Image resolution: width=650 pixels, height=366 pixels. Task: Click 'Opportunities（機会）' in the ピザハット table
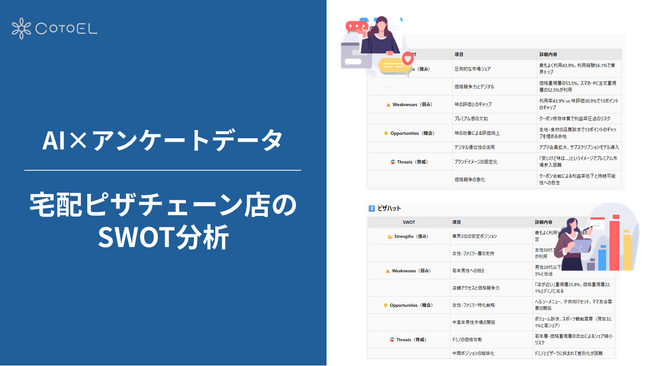tap(411, 305)
